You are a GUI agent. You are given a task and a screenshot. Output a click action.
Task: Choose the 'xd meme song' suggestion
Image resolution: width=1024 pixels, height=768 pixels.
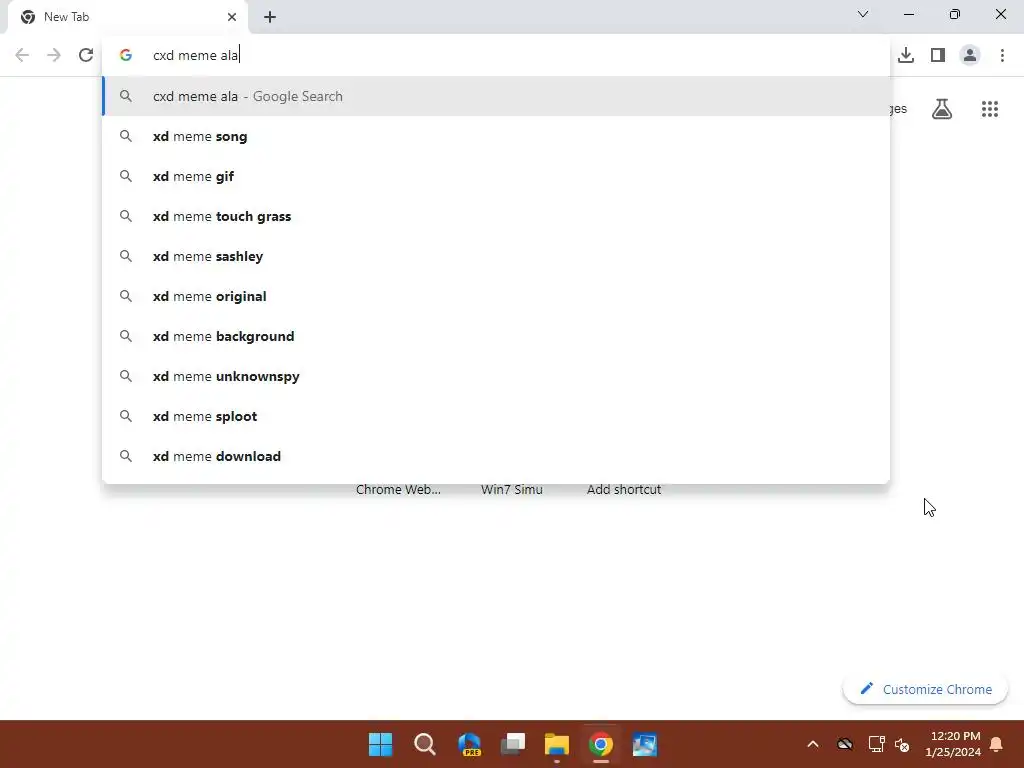tap(496, 136)
